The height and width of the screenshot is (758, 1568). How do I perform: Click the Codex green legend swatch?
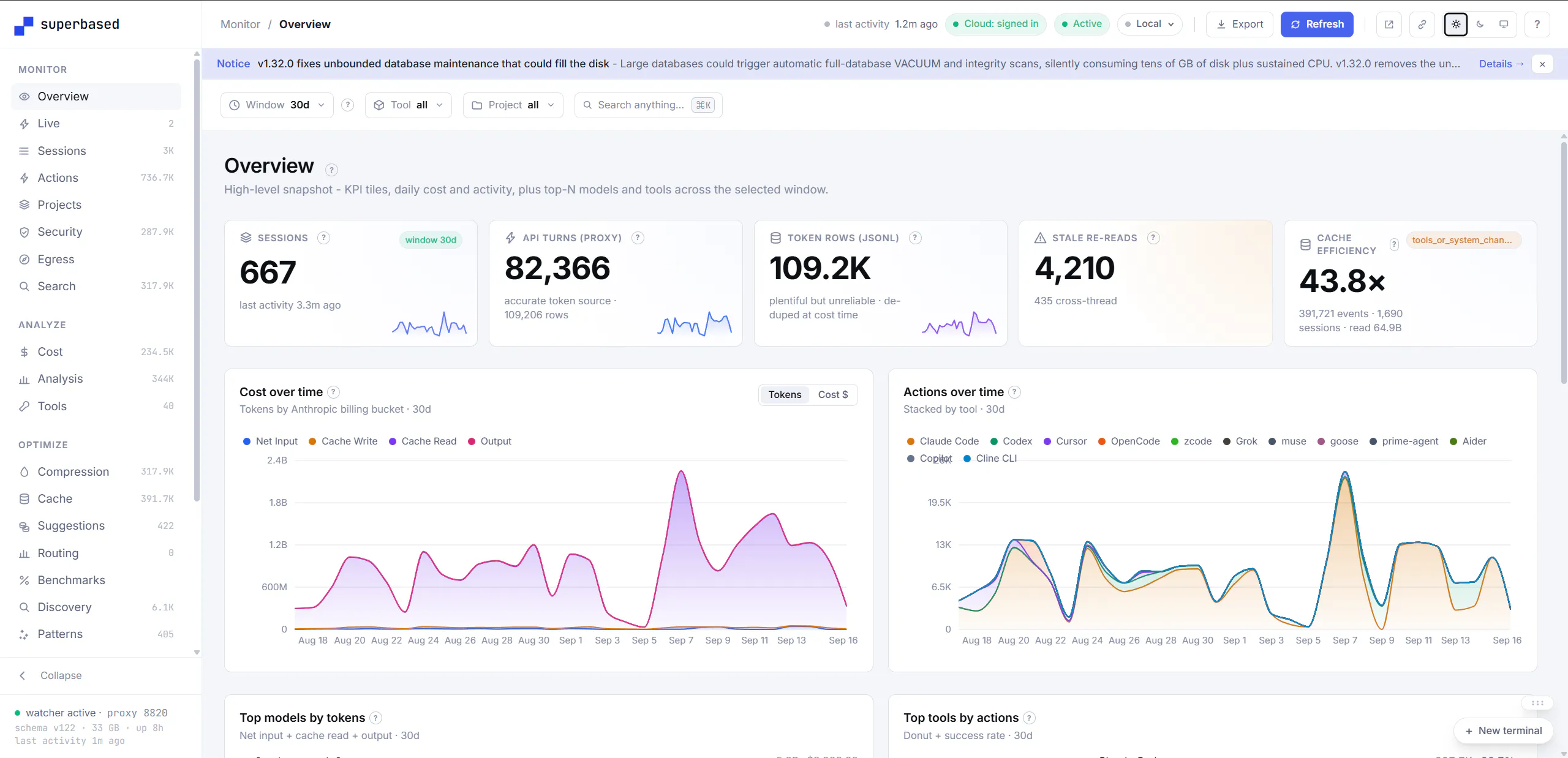[994, 441]
